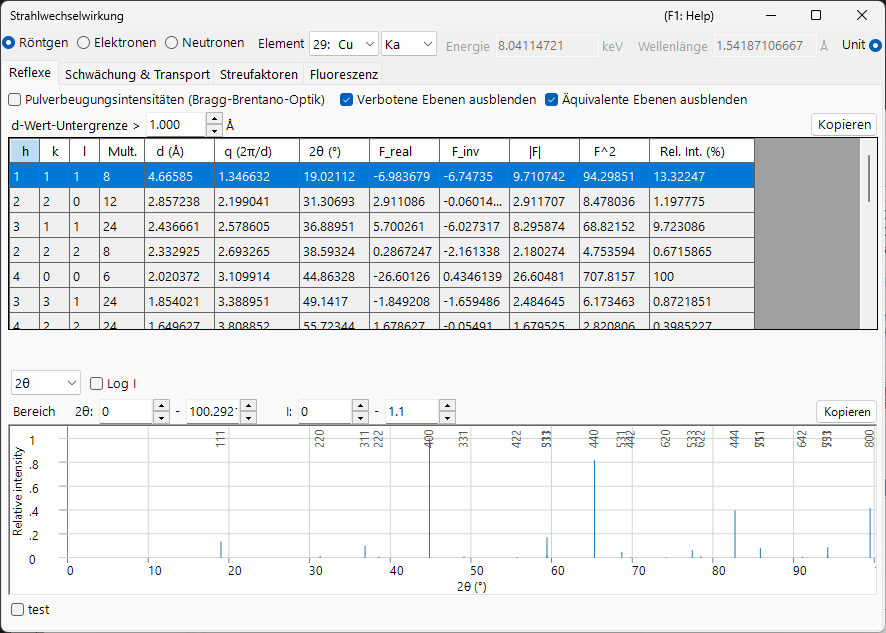The width and height of the screenshot is (886, 633).
Task: Uncheck Äquivalente Ebenen ausblenden
Action: pos(646,100)
